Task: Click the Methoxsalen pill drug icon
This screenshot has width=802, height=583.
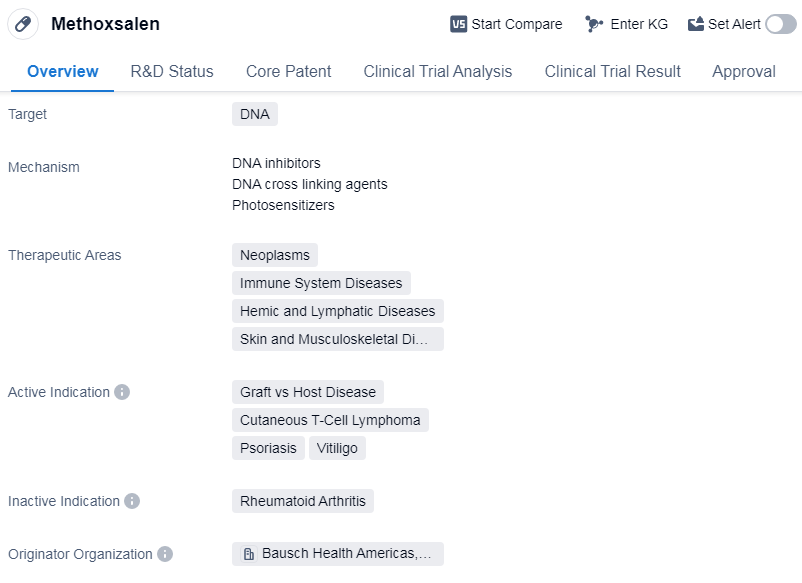Action: 23,24
